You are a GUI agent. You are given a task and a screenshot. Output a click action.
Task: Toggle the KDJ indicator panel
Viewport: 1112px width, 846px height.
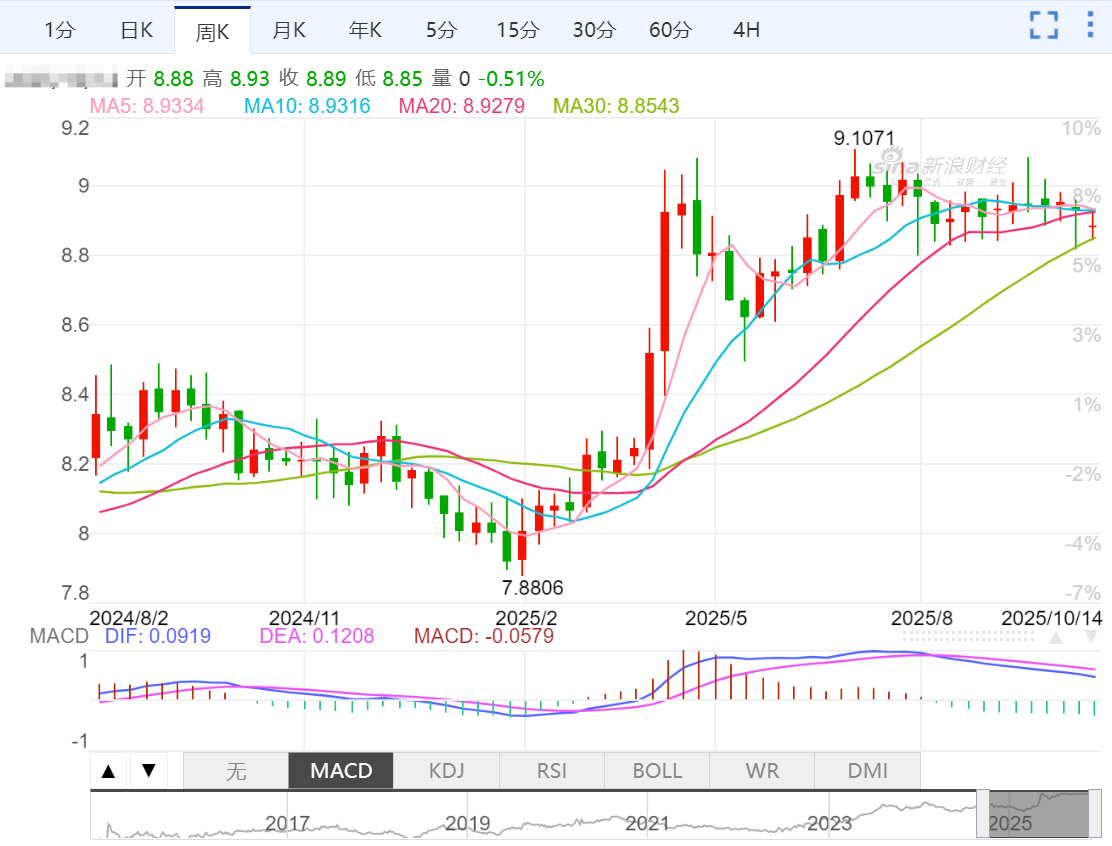click(x=446, y=771)
